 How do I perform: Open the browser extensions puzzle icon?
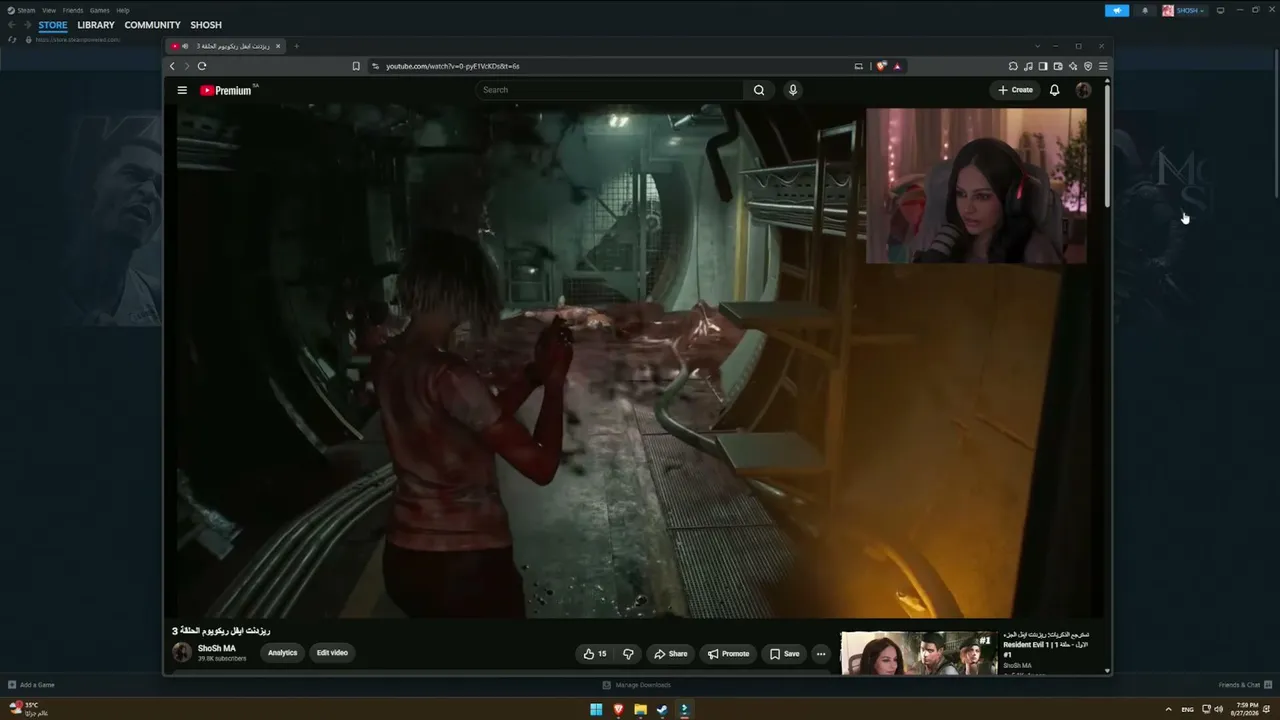point(1013,66)
